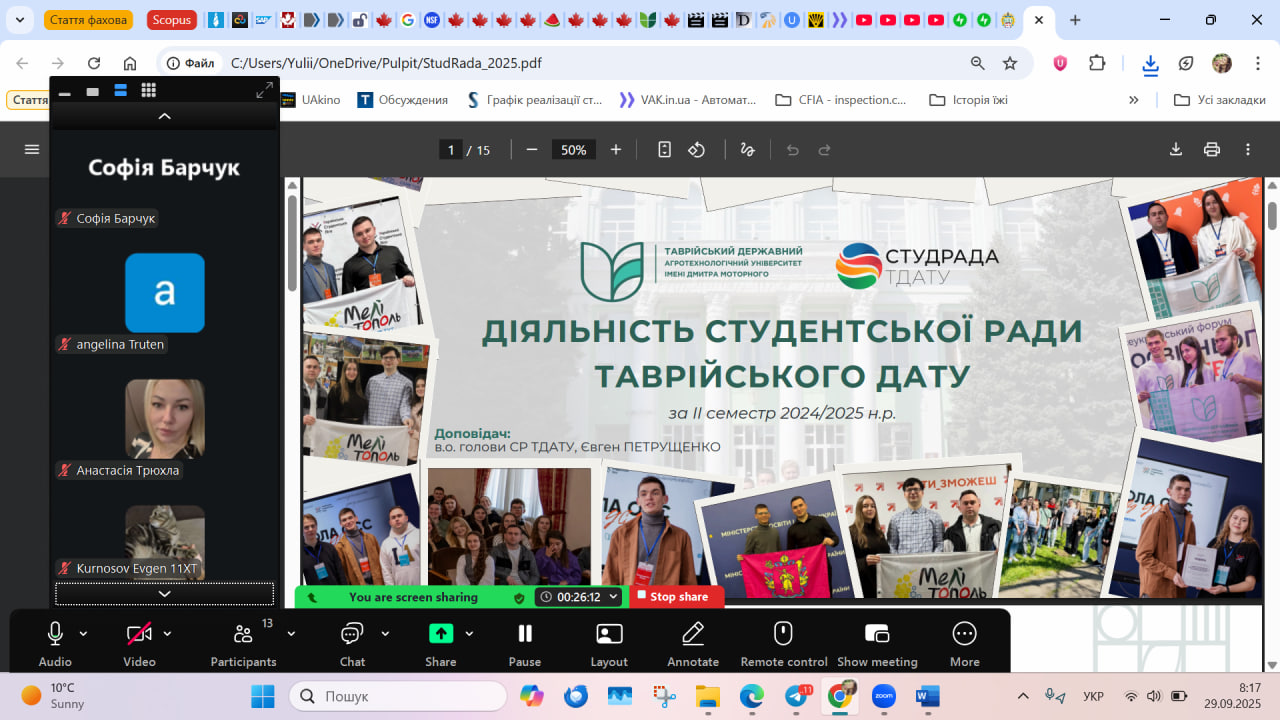
Task: Open the UAkino bookmark
Action: (x=311, y=100)
